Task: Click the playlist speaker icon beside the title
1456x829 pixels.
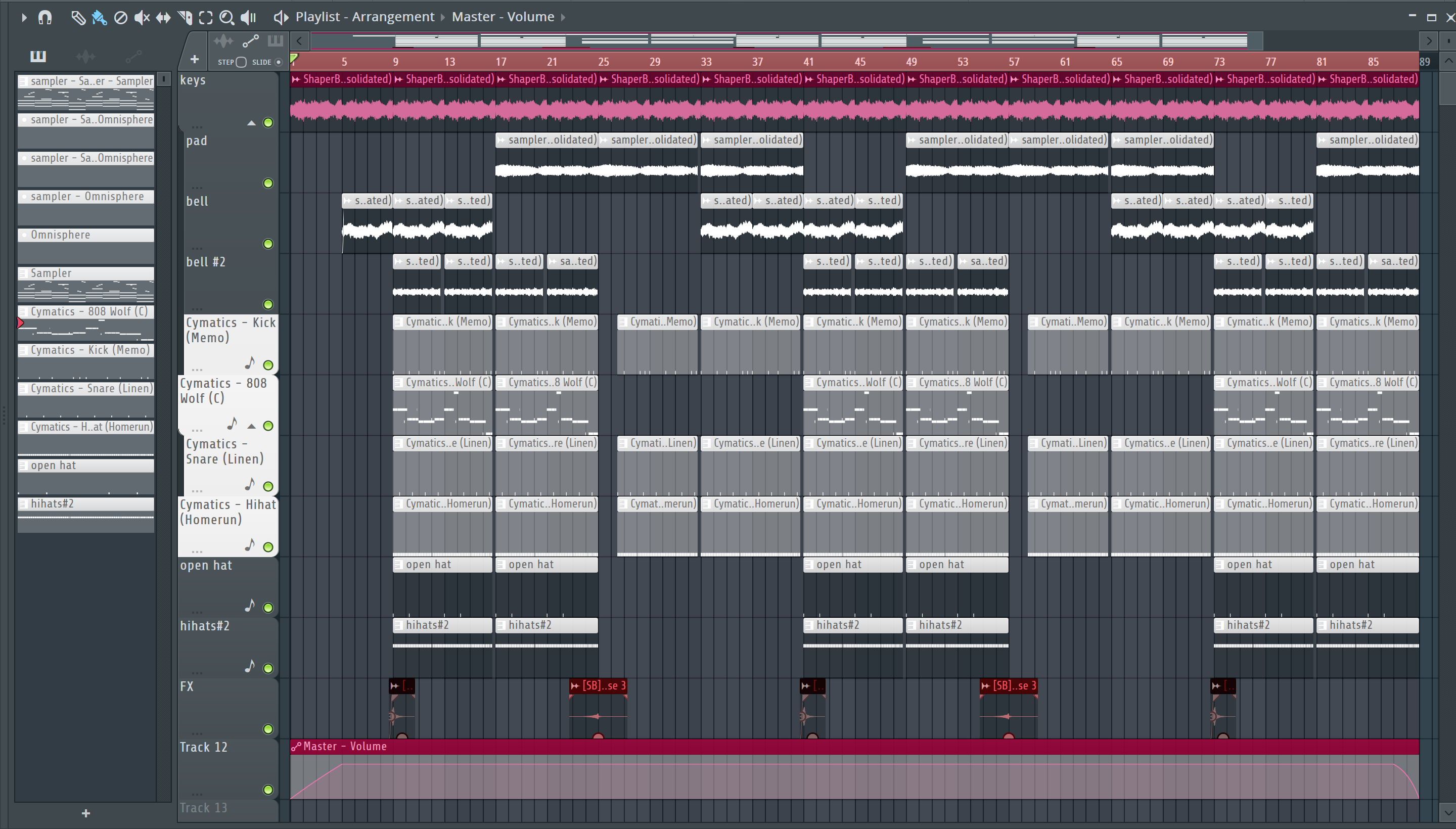Action: coord(281,17)
